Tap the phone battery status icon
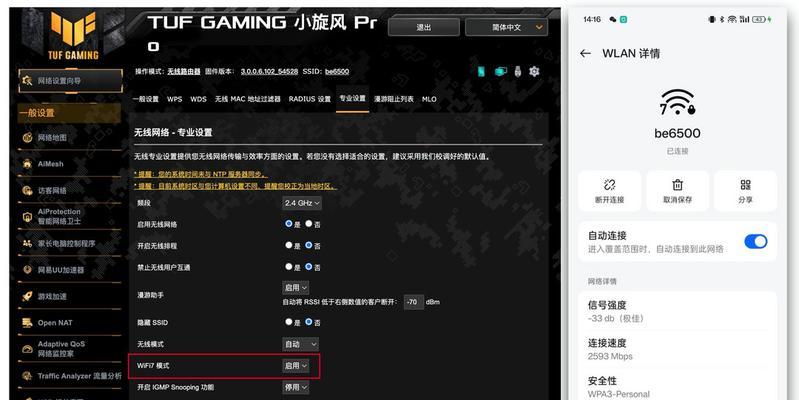This screenshot has height=400, width=799. (x=759, y=19)
